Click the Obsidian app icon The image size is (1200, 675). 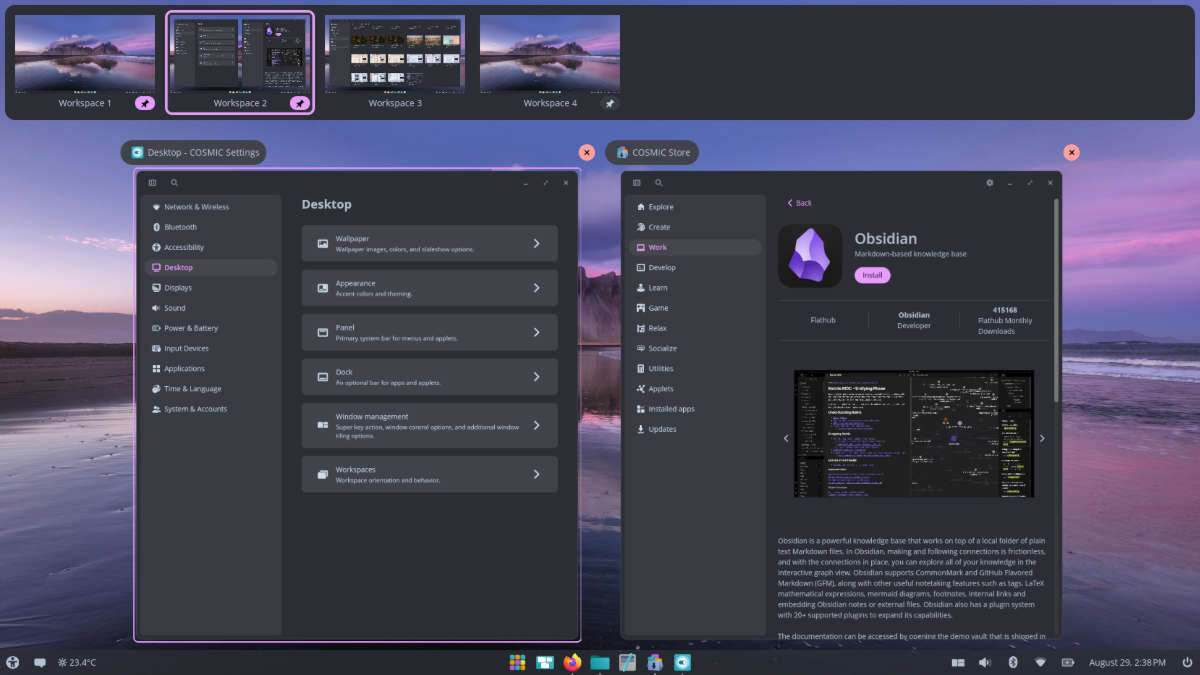(x=810, y=255)
